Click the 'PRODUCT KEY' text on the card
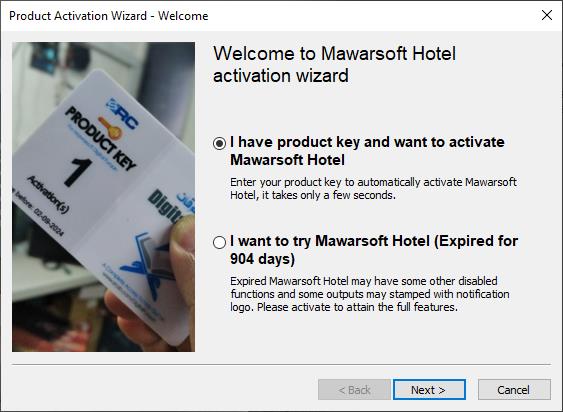 pyautogui.click(x=101, y=138)
